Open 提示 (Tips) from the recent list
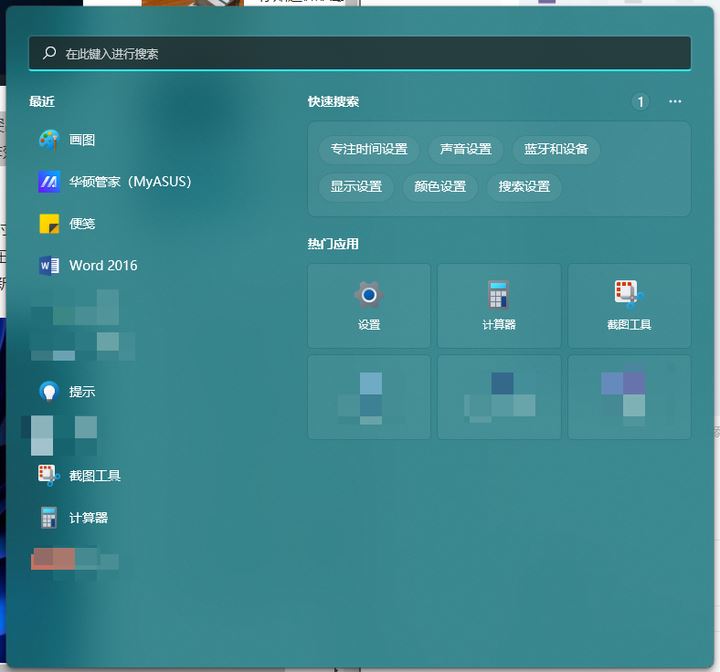Image resolution: width=720 pixels, height=672 pixels. click(82, 392)
